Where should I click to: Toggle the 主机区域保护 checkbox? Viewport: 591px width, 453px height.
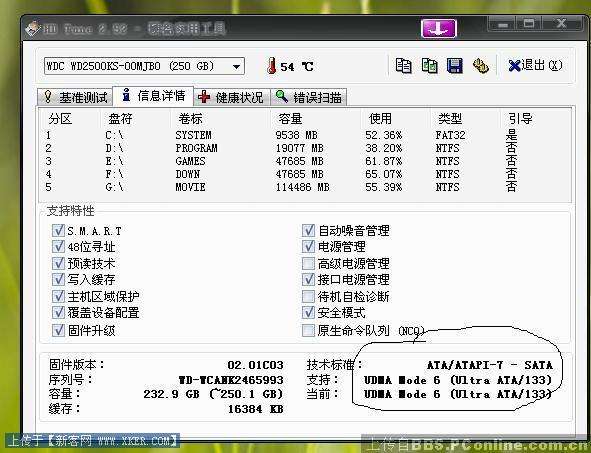point(58,296)
